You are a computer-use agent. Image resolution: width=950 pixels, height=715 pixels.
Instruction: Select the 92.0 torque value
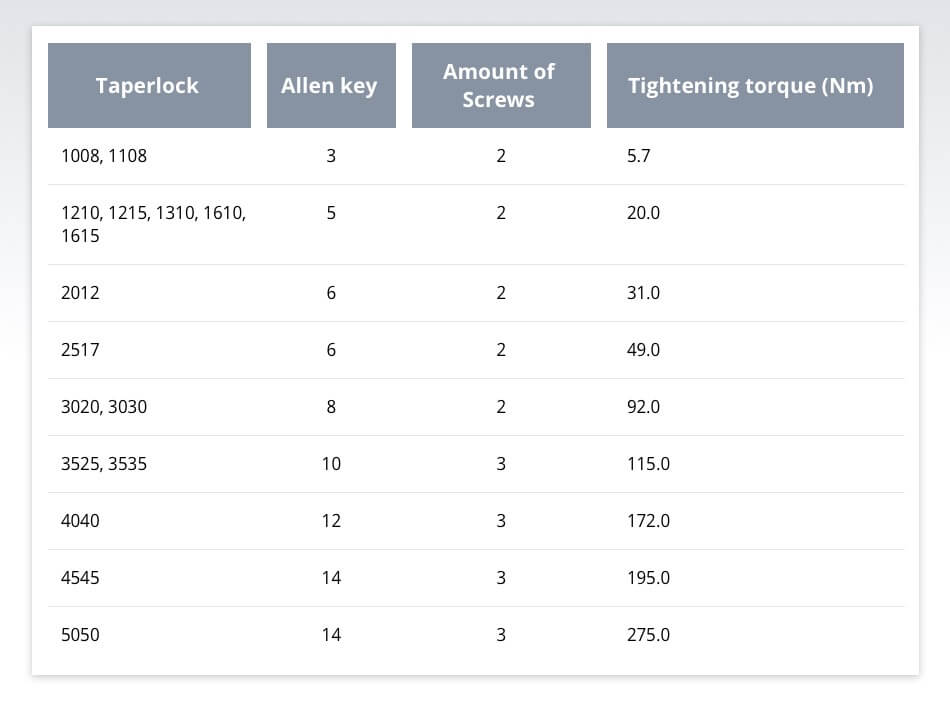pos(643,407)
